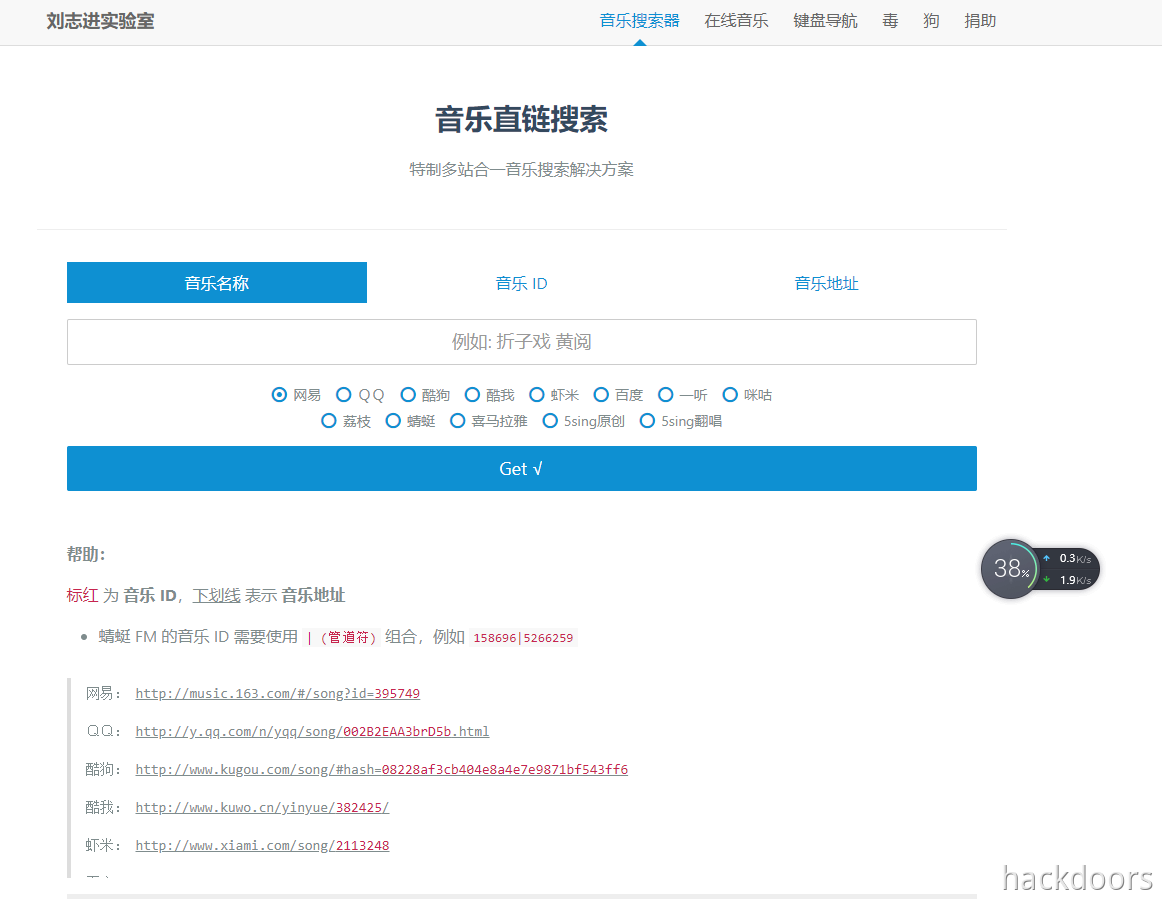Click the music name search input field
Image resolution: width=1162 pixels, height=899 pixels.
point(521,342)
